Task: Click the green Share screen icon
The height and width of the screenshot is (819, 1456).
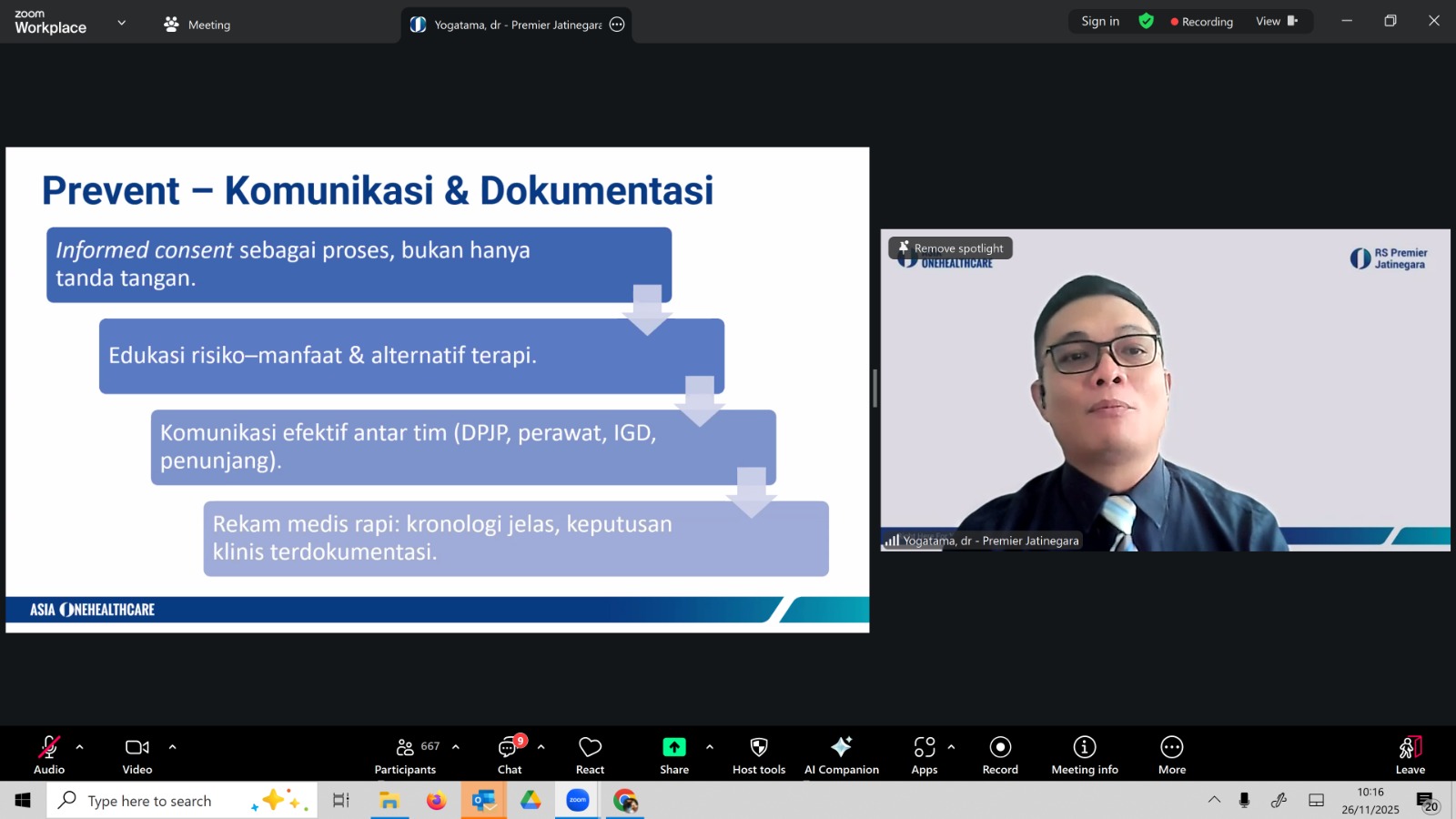Action: pyautogui.click(x=673, y=747)
